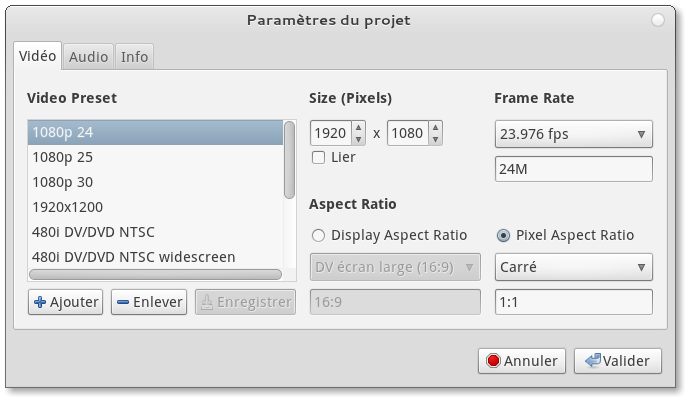Screen dimensions: 685x397
Task: Open the 23.976 fps frame rate dropdown
Action: pyautogui.click(x=574, y=134)
